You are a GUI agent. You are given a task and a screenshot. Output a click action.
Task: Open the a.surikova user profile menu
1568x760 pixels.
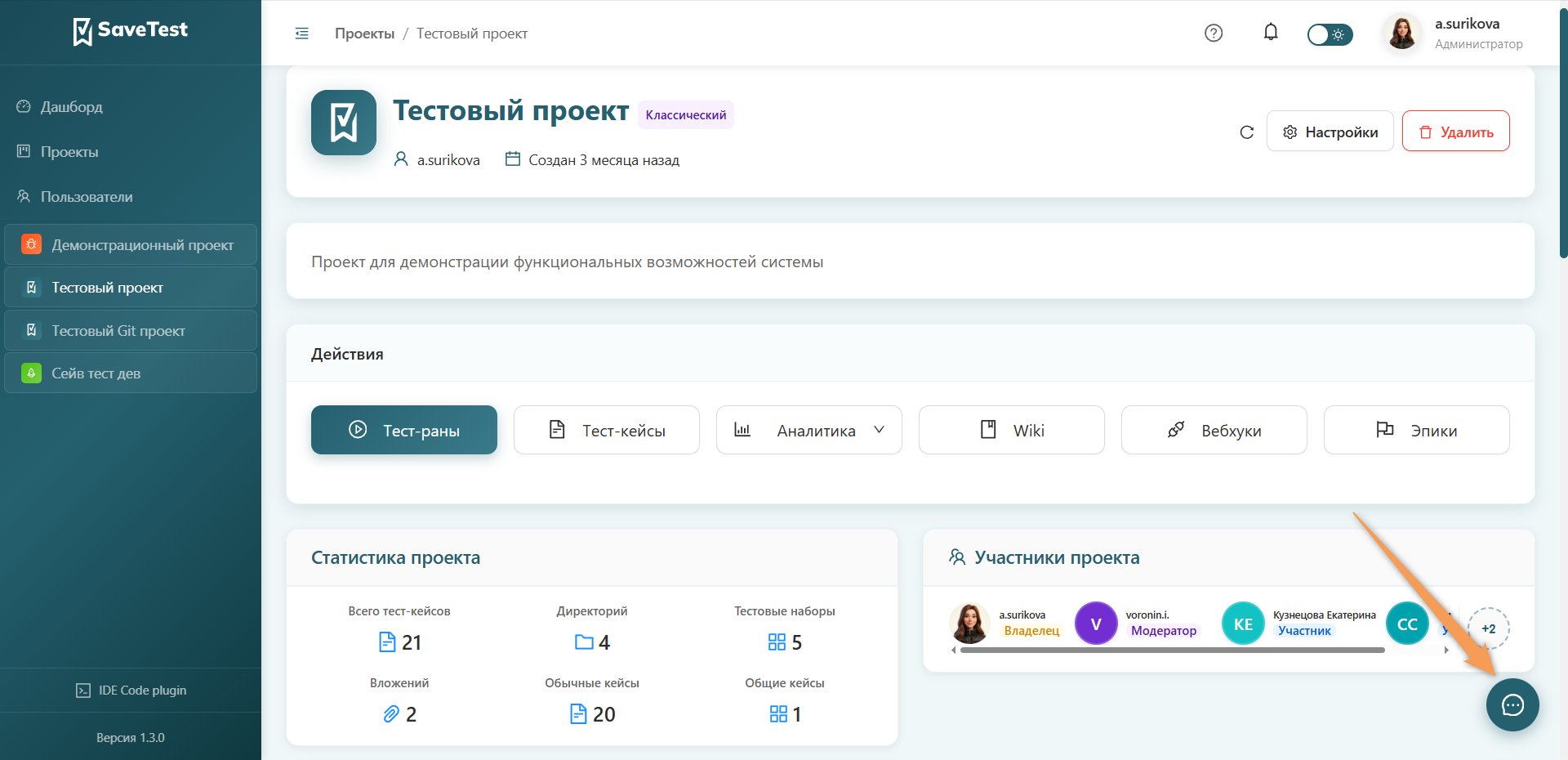[1454, 34]
